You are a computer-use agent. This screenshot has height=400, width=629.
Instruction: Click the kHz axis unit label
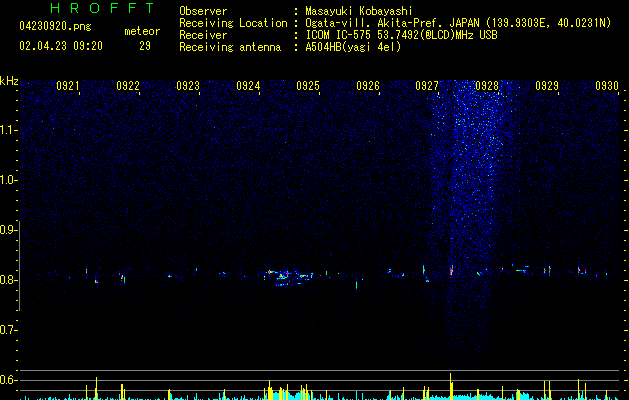click(9, 81)
